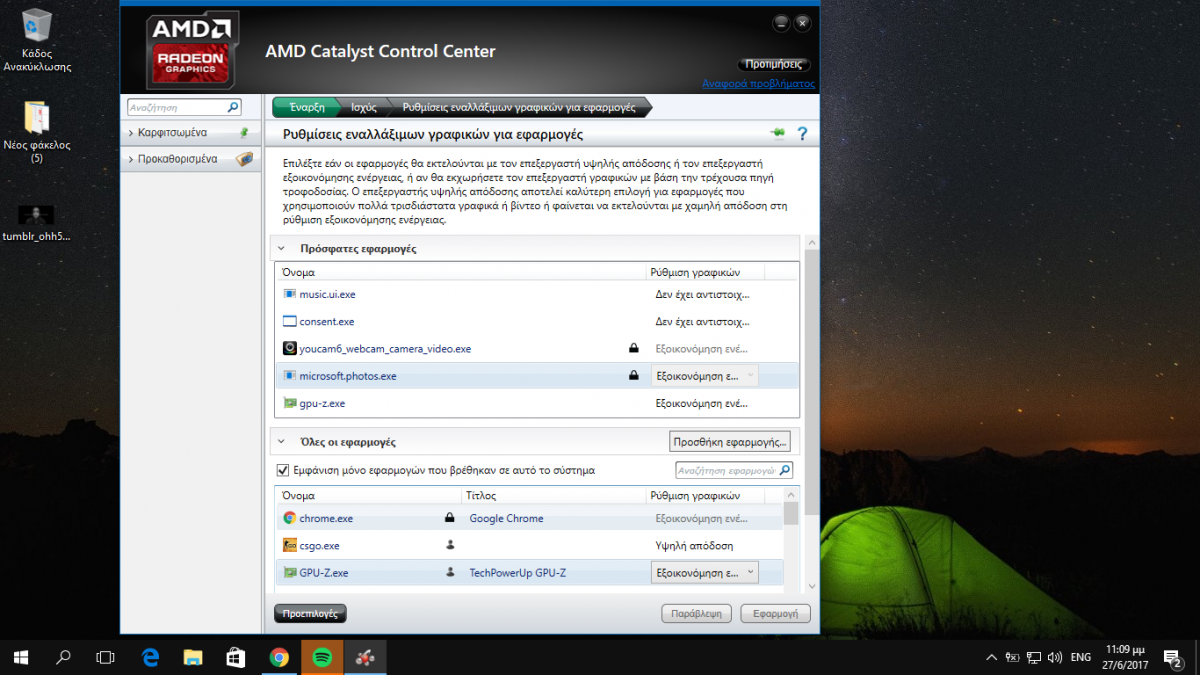Click the lock icon on youcam6_webcam_camera_video.exe row
The image size is (1200, 675).
(x=633, y=349)
